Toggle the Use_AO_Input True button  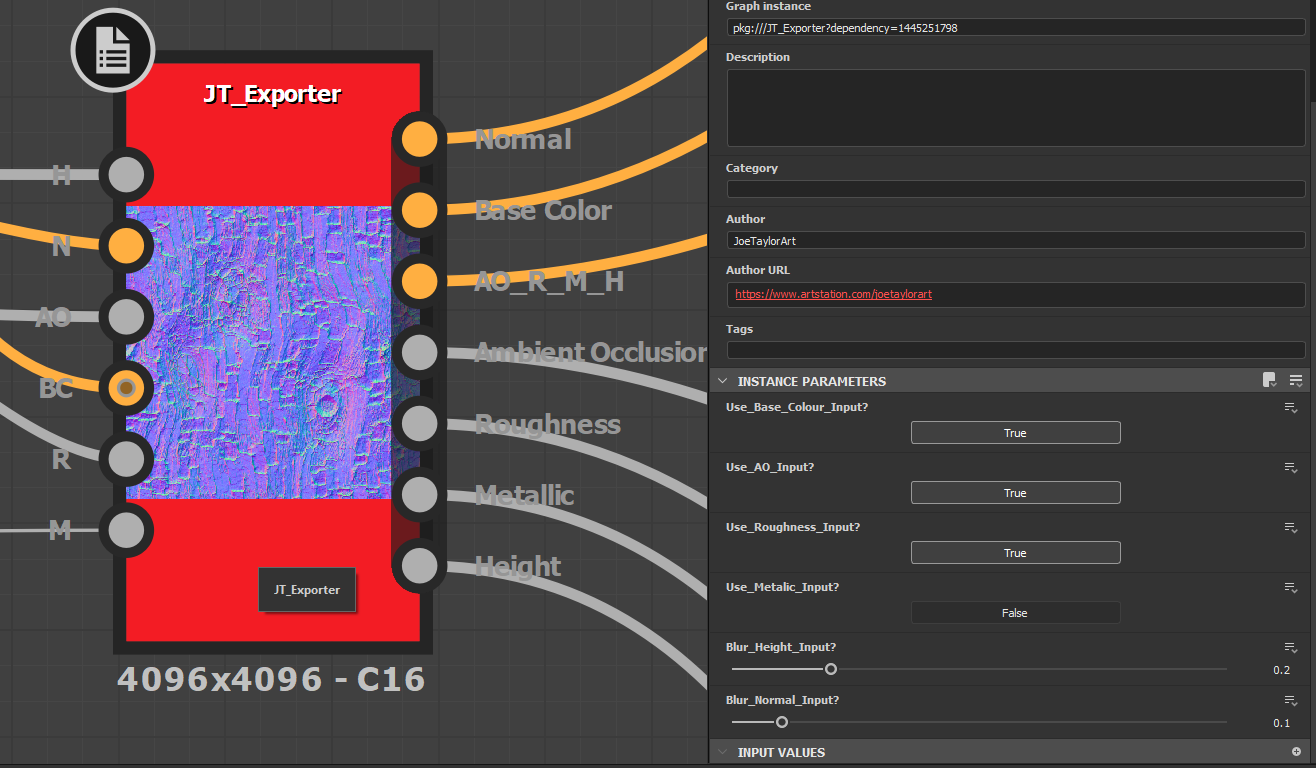(1015, 493)
